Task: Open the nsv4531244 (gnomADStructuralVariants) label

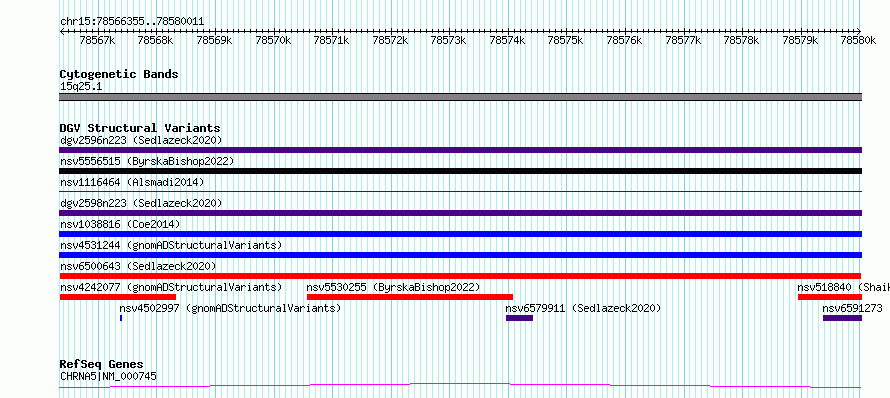Action: pyautogui.click(x=171, y=245)
